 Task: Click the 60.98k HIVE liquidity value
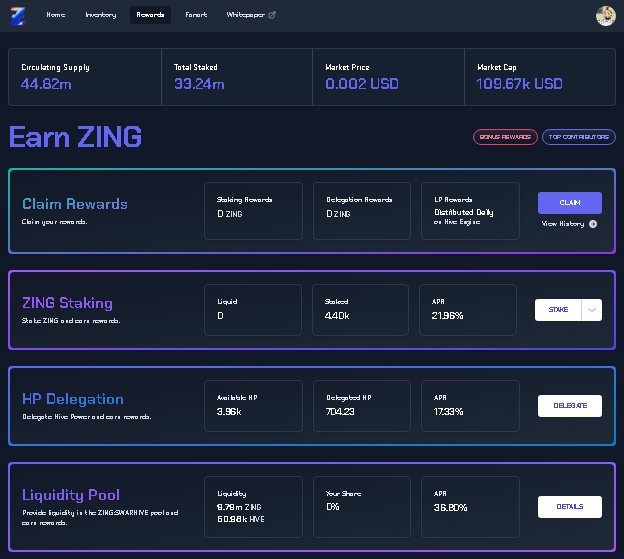tap(240, 519)
